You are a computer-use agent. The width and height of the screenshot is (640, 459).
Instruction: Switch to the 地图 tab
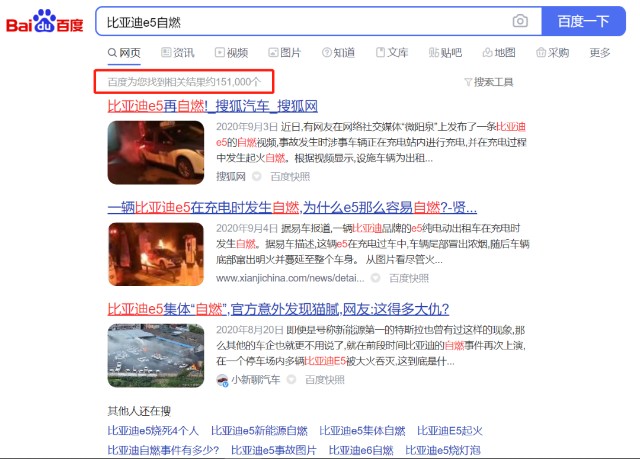click(499, 53)
